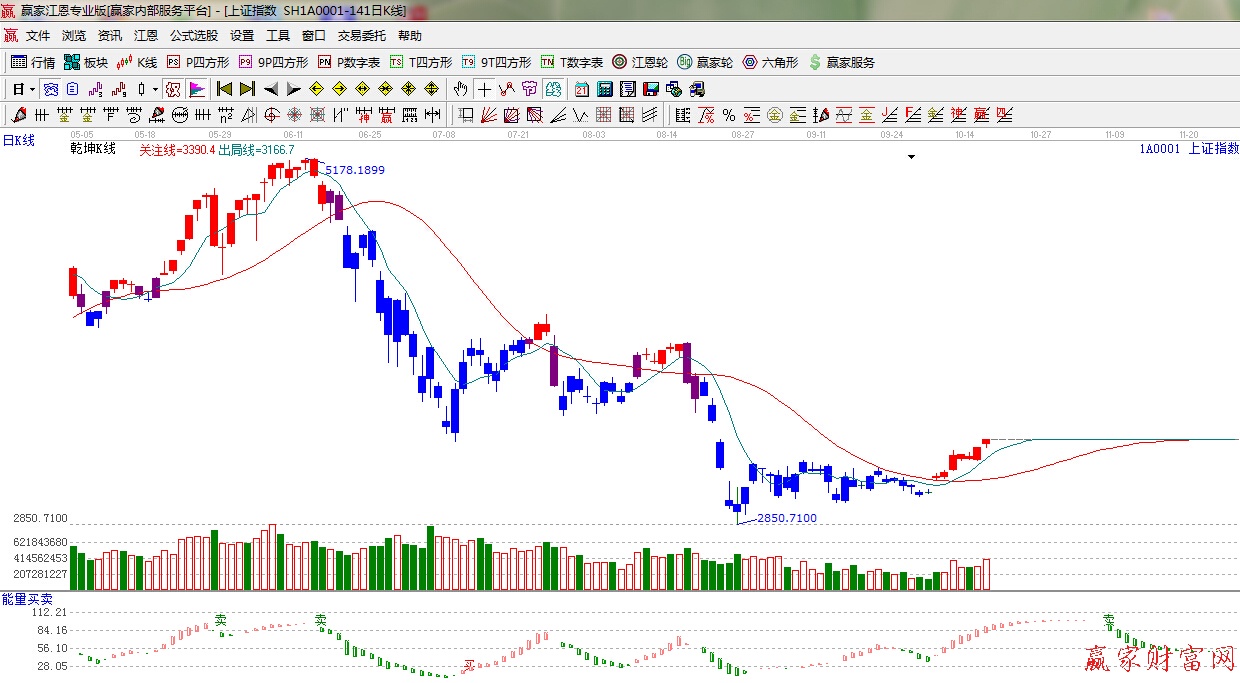Viewport: 1240px width, 683px height.
Task: Open the calculator icon in toolbar
Action: click(604, 89)
